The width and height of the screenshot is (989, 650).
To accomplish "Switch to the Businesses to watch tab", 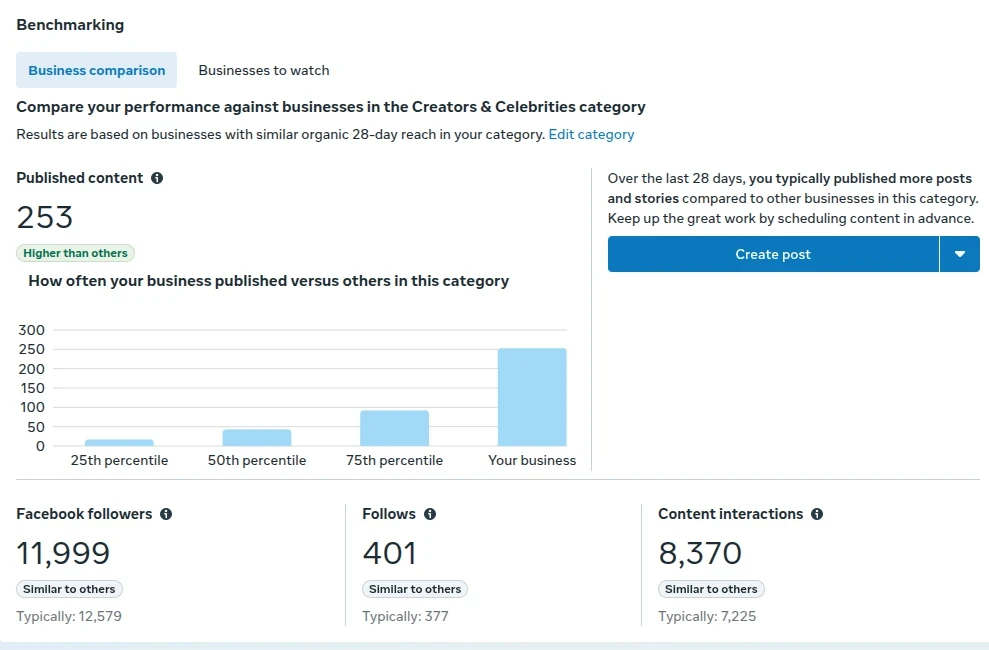I will pyautogui.click(x=264, y=71).
